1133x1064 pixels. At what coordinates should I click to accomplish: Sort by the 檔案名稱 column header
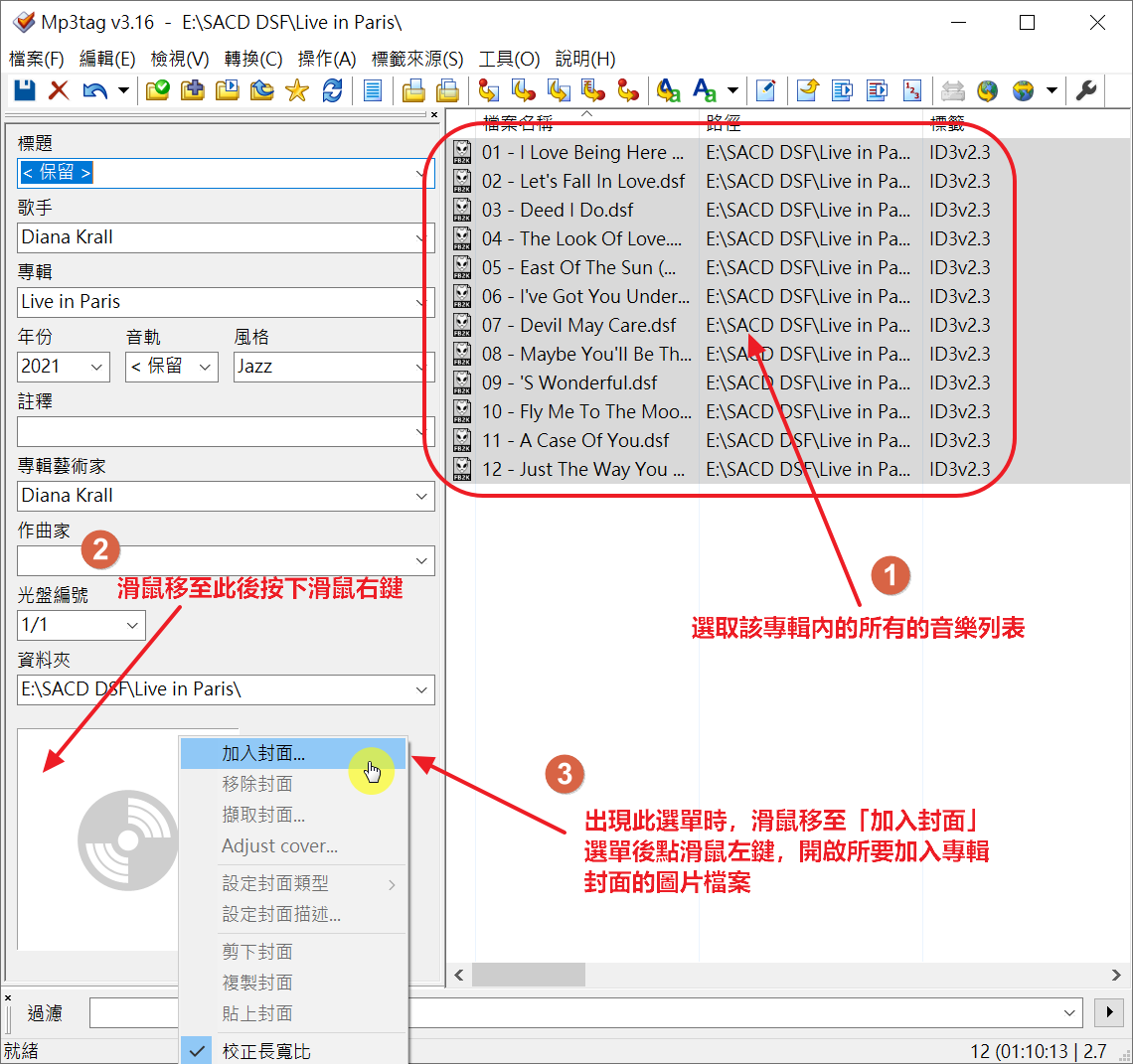click(586, 123)
